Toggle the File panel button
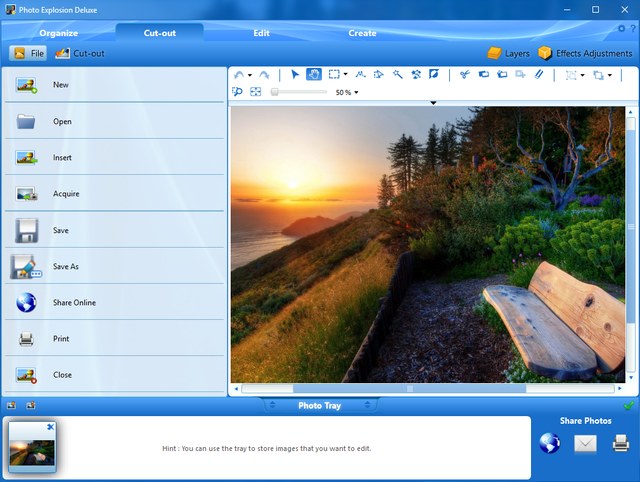The image size is (640, 482). [28, 53]
